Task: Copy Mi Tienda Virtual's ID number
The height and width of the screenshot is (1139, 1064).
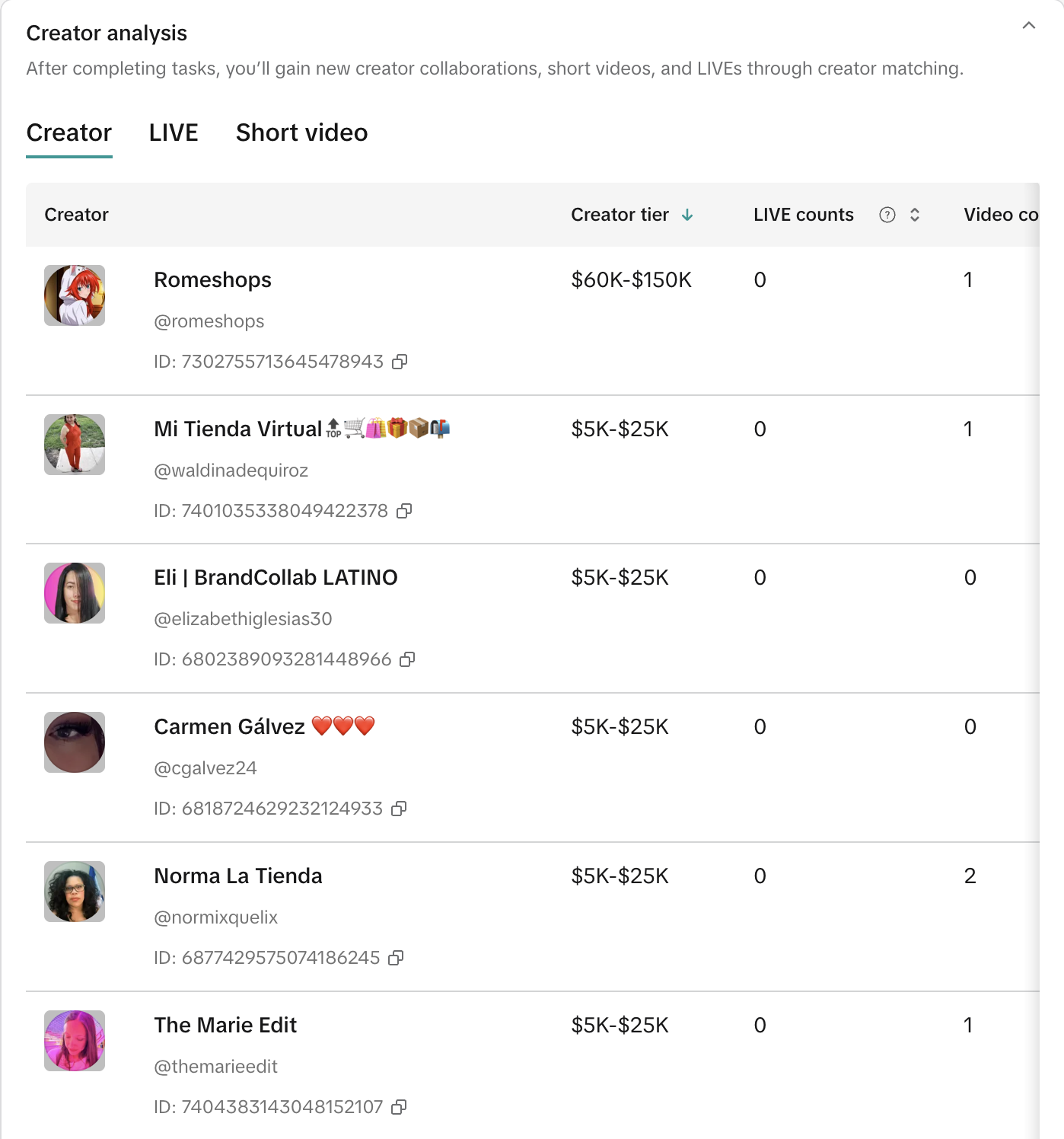Action: click(x=404, y=511)
